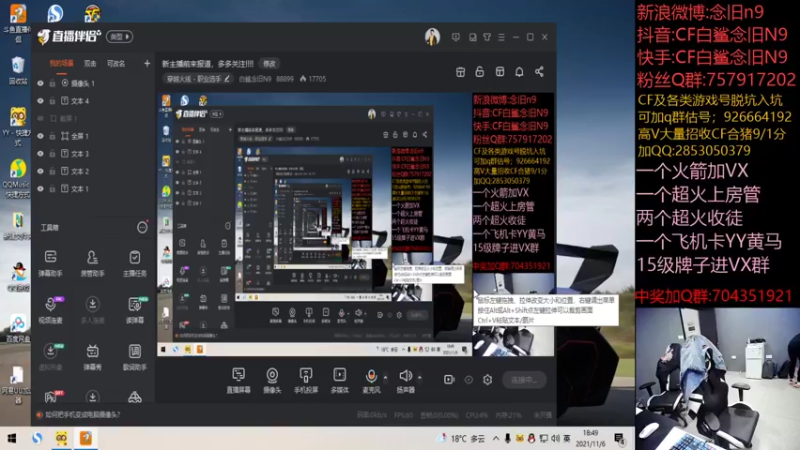The width and height of the screenshot is (800, 450).
Task: Add 摄像头 camera source
Action: click(x=272, y=381)
